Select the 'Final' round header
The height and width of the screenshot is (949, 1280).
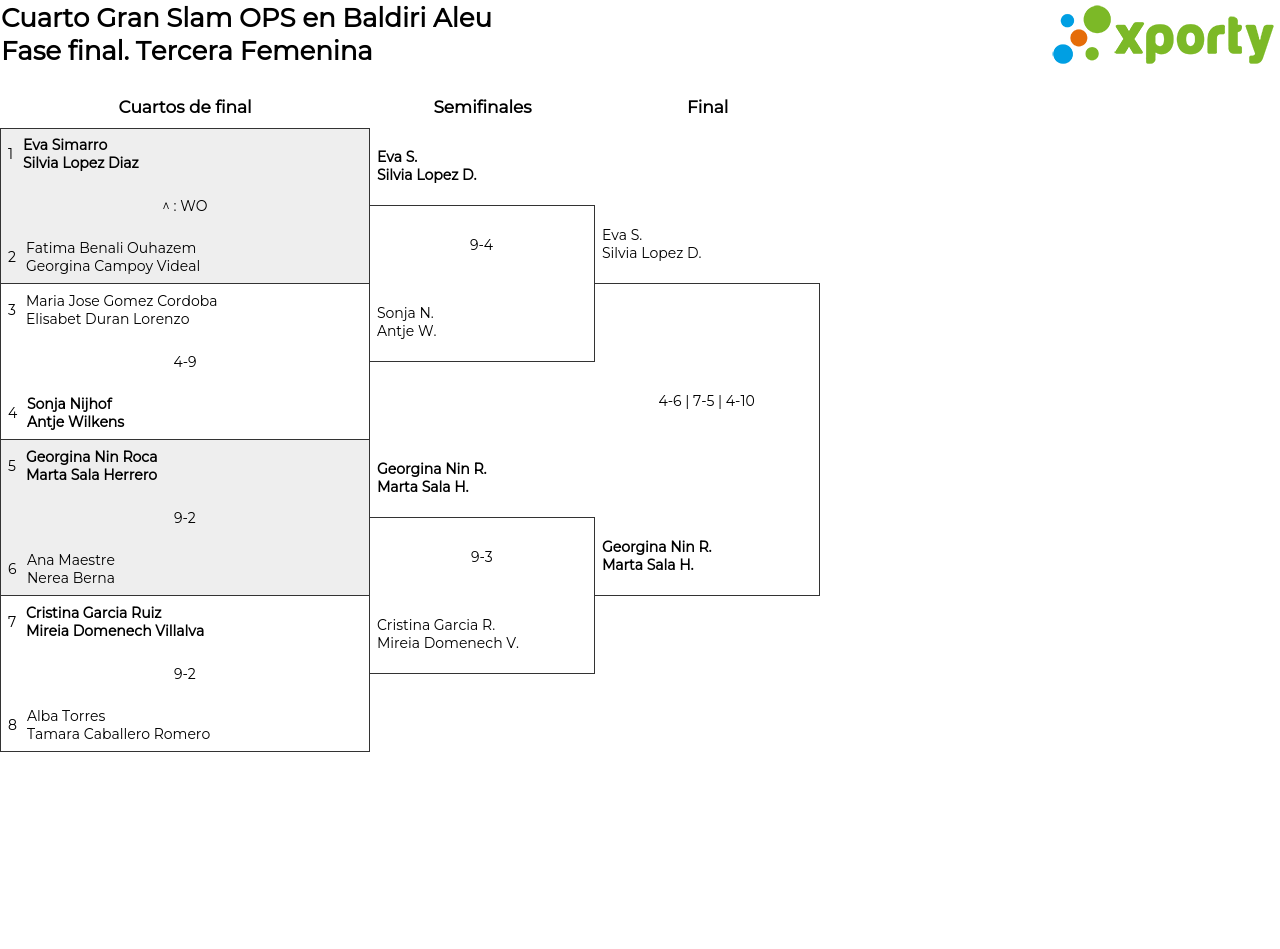[x=707, y=107]
